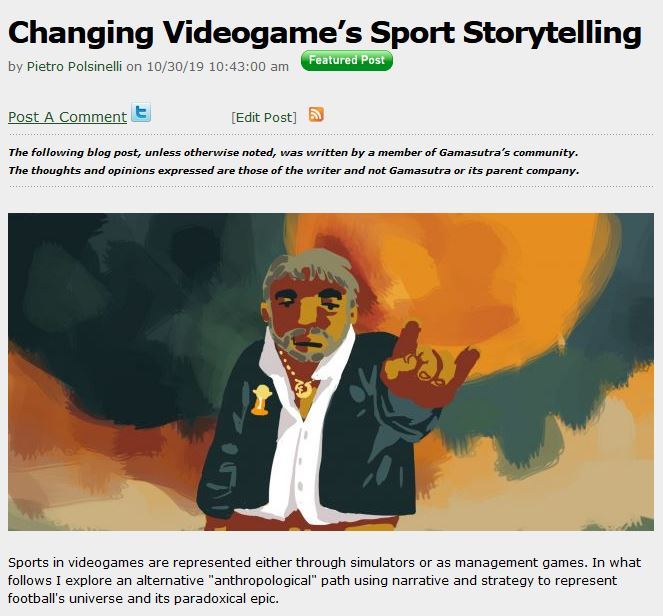The width and height of the screenshot is (663, 616).
Task: Click the Changing Videogame's Sport Storytelling title
Action: click(x=325, y=33)
